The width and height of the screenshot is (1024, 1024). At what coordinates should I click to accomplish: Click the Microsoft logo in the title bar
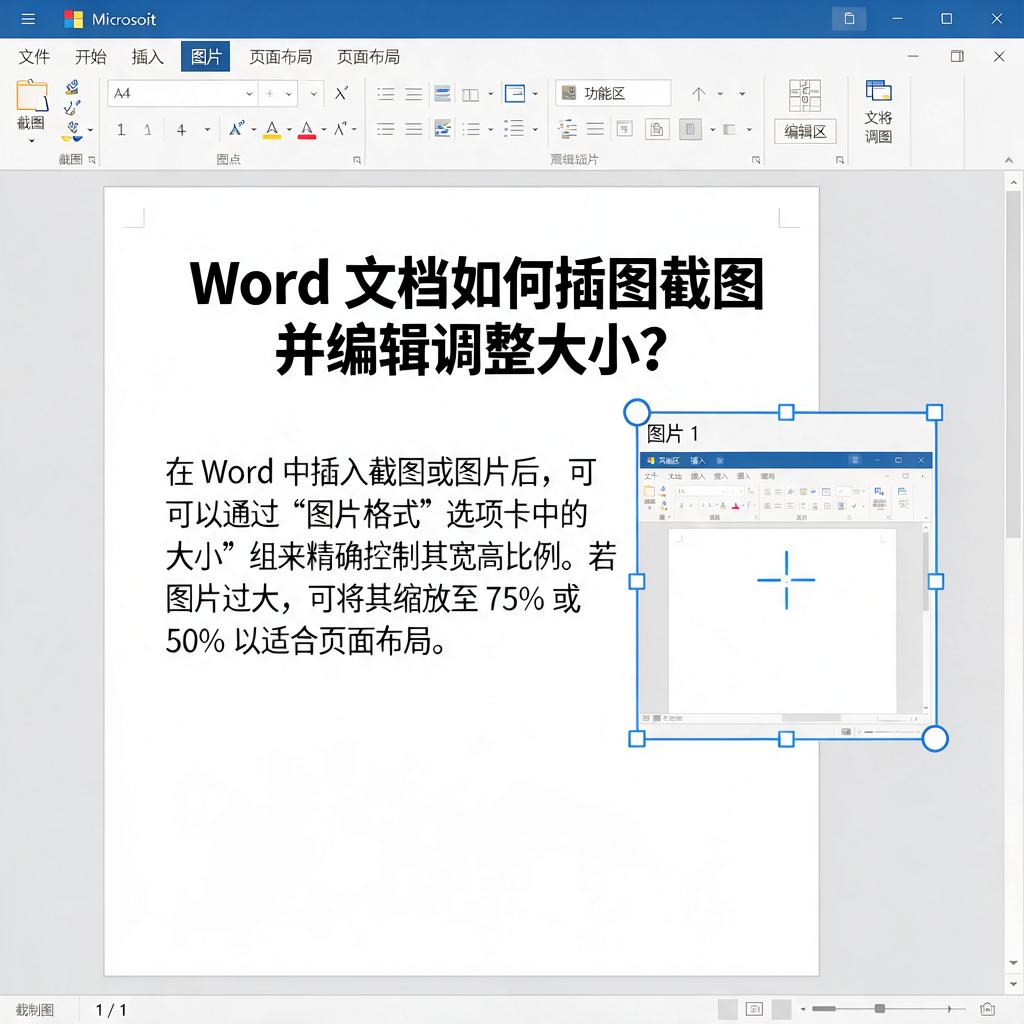pos(73,19)
